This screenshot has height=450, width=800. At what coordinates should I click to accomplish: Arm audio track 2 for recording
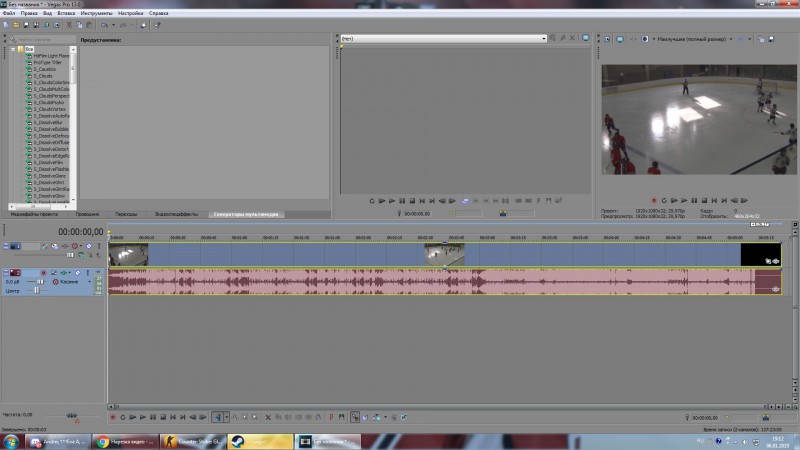click(44, 273)
